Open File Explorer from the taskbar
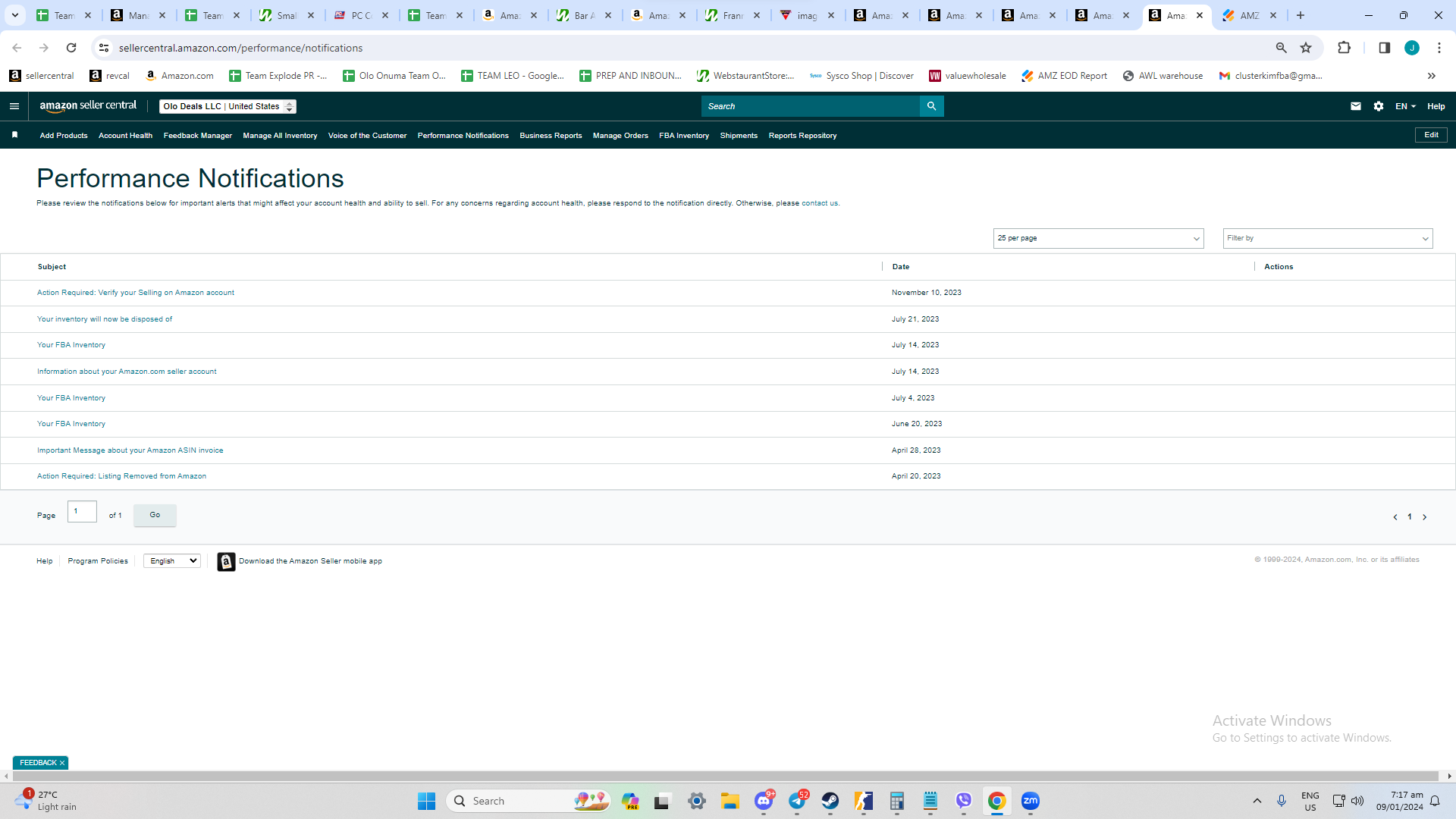 (x=730, y=801)
